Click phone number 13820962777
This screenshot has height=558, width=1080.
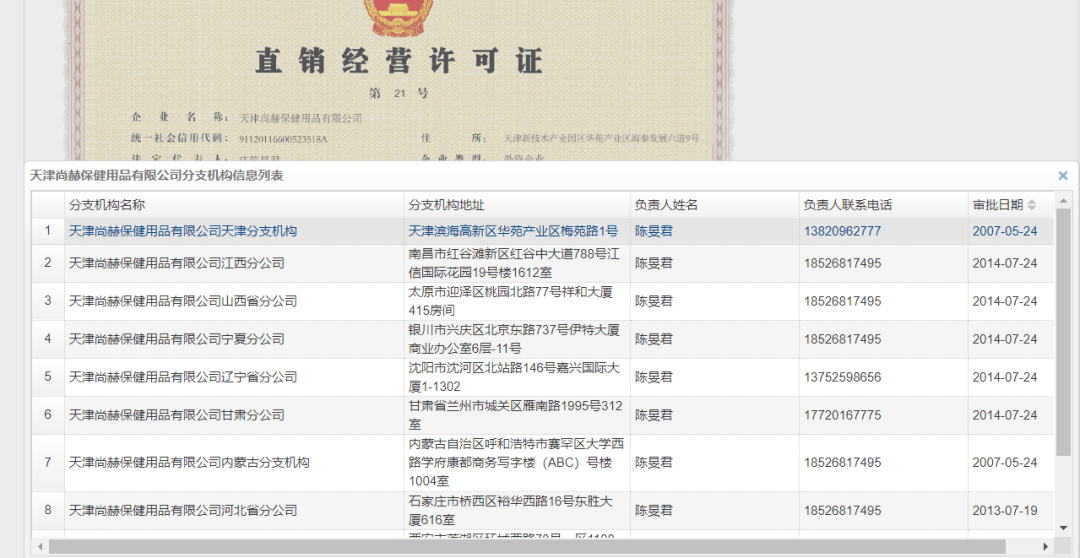tap(842, 231)
